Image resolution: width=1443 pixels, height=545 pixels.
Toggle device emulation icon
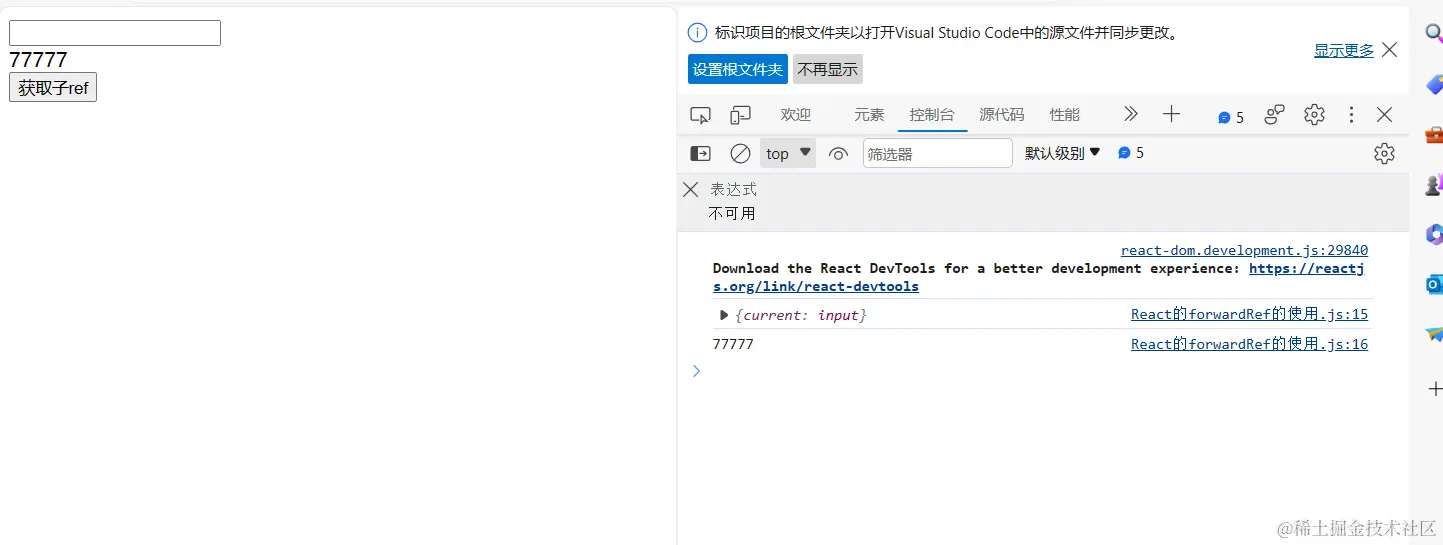tap(740, 115)
